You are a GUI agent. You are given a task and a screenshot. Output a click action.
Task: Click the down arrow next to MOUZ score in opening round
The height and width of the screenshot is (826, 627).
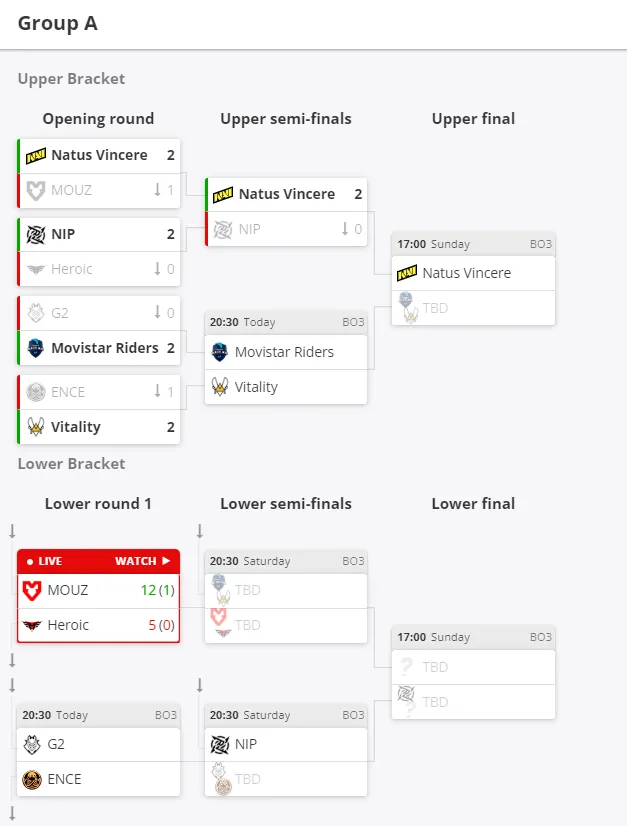point(157,190)
